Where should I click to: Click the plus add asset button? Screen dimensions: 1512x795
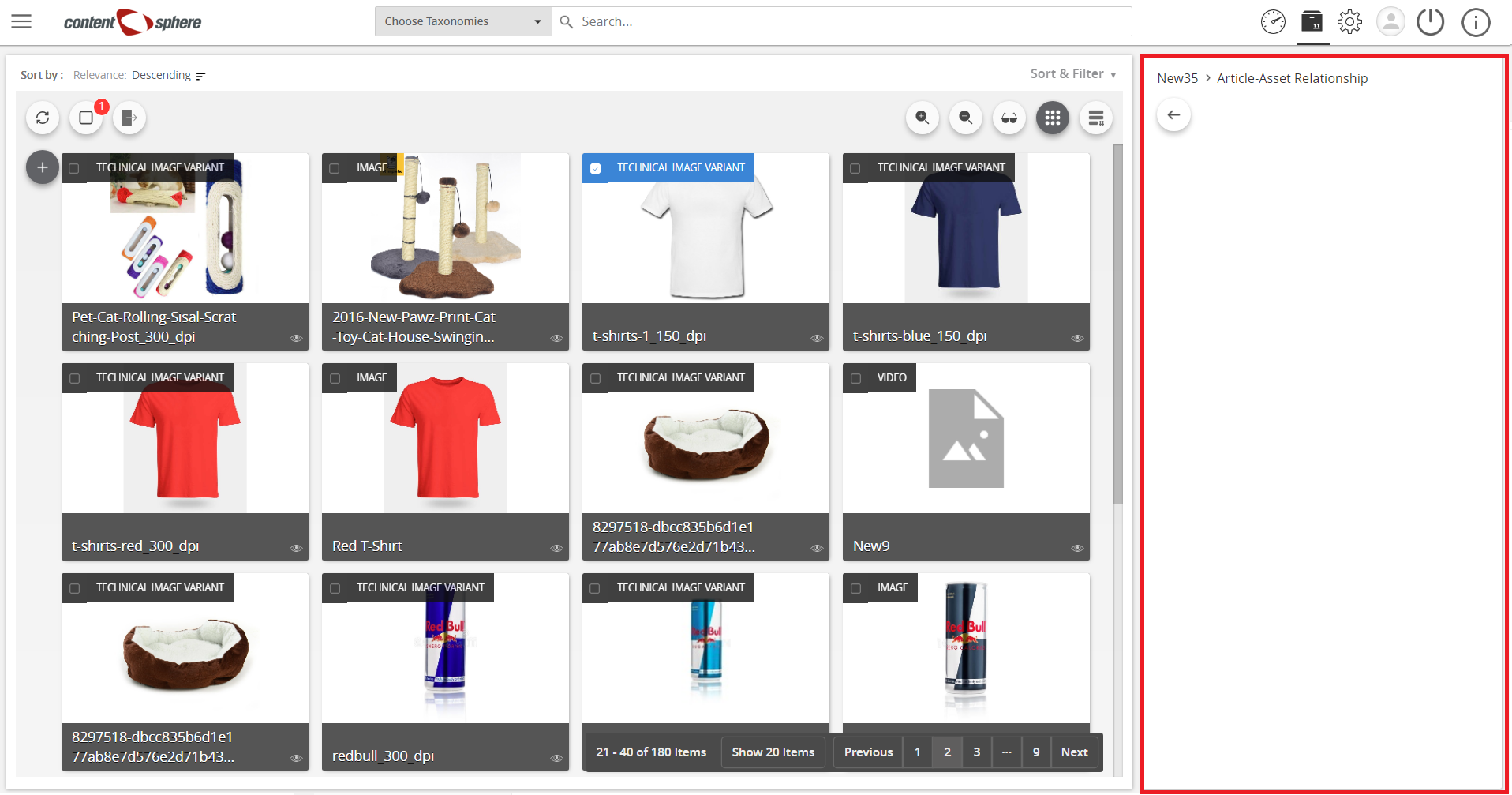[x=43, y=167]
